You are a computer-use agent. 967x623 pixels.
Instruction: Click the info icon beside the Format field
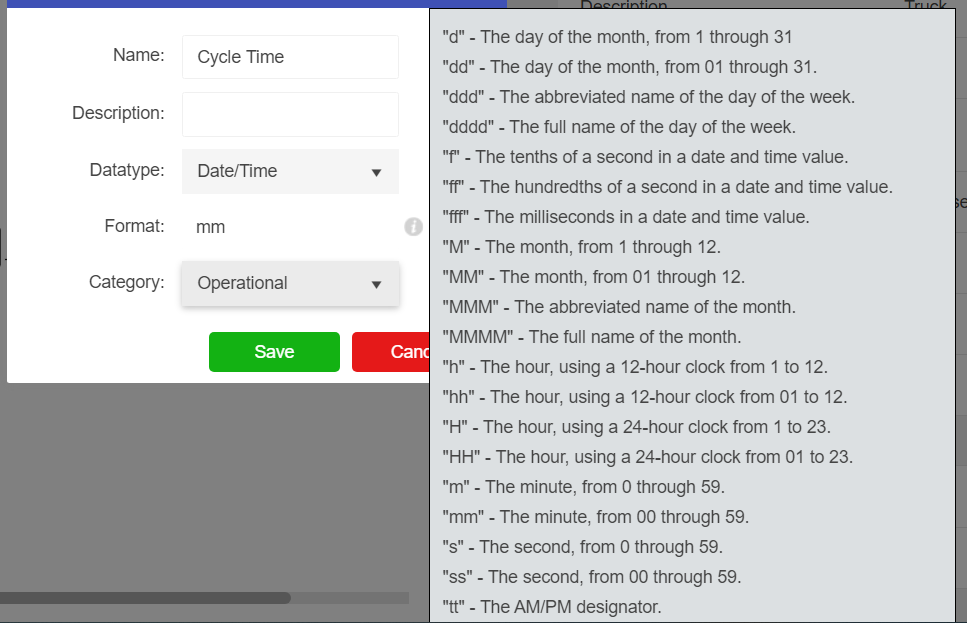(413, 227)
